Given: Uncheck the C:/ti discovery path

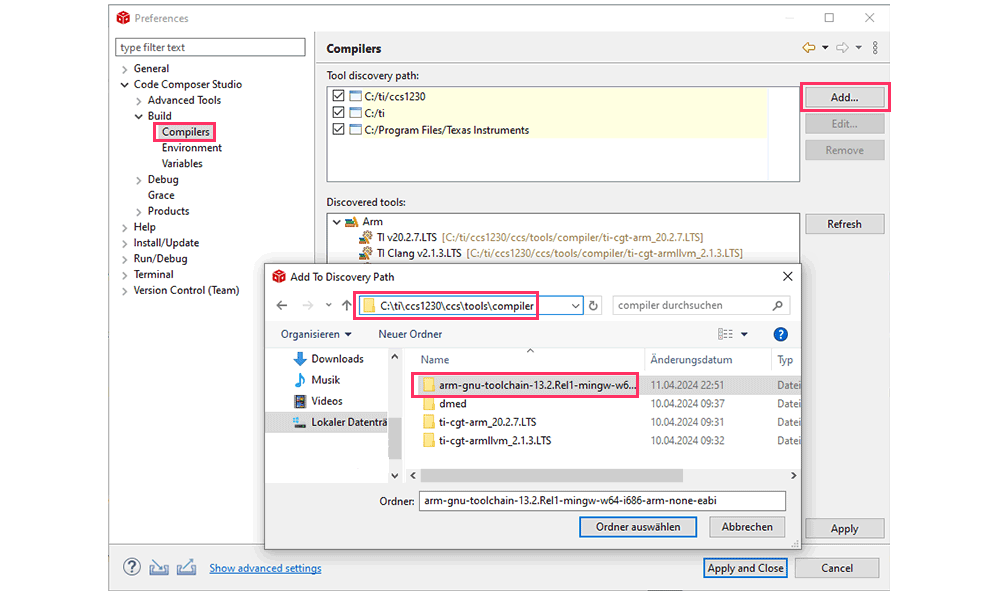Looking at the screenshot, I should click(338, 112).
